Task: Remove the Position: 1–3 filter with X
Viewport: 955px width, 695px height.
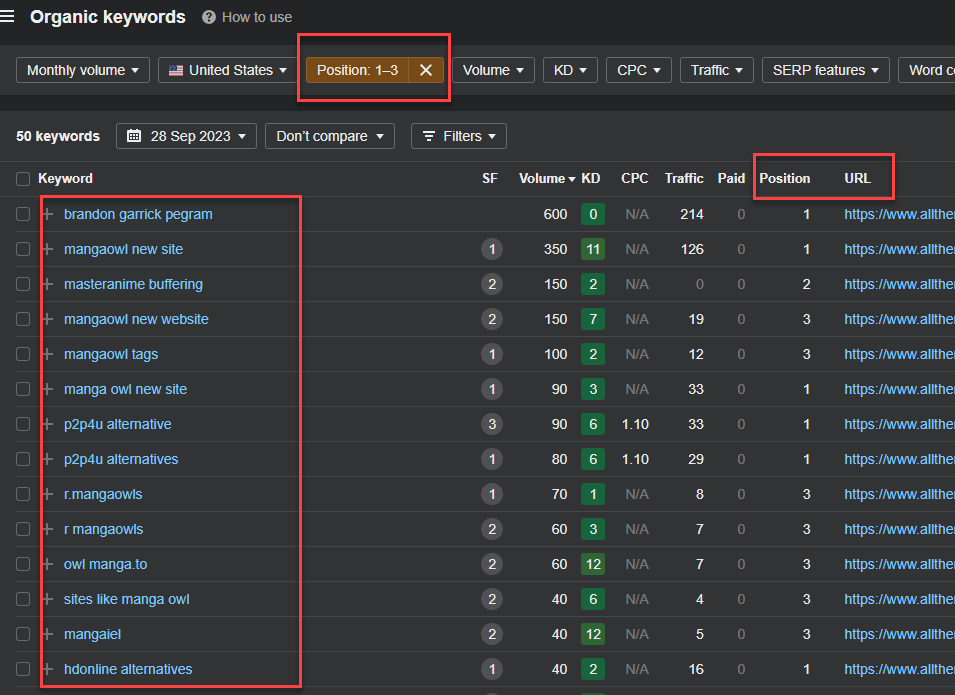Action: tap(426, 70)
